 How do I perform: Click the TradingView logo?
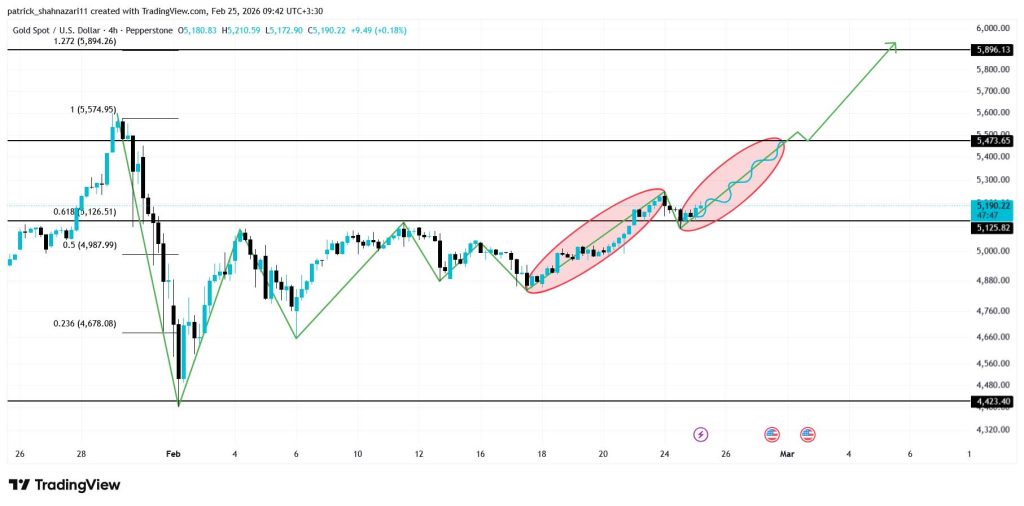[x=65, y=485]
